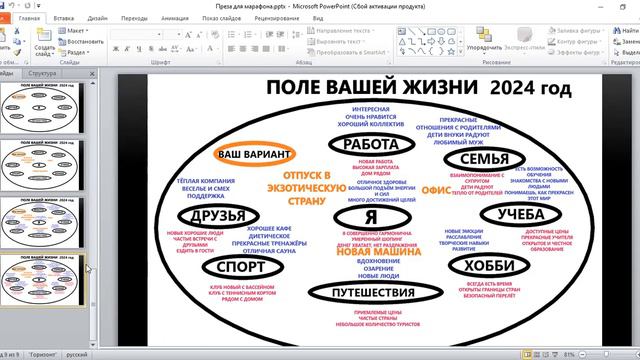640x360 pixels.
Task: Select the oval shape in gallery
Action: coord(441,31)
